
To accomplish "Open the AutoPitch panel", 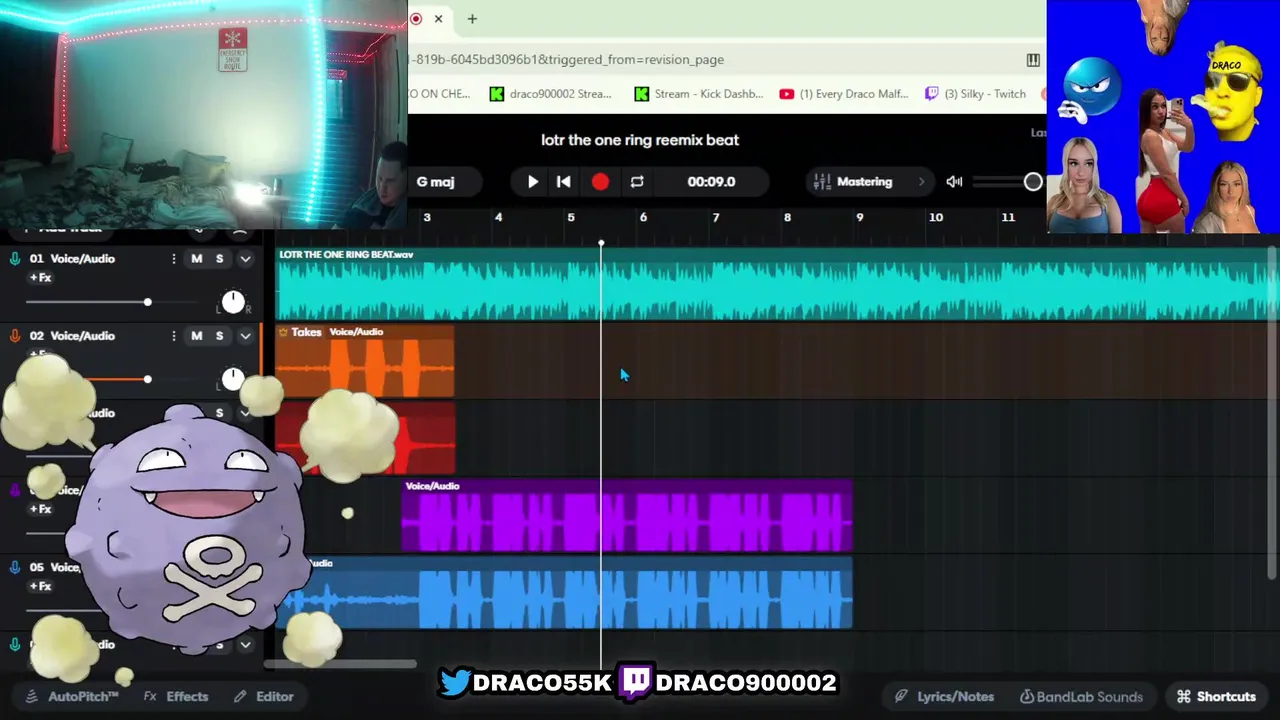I will [x=72, y=696].
